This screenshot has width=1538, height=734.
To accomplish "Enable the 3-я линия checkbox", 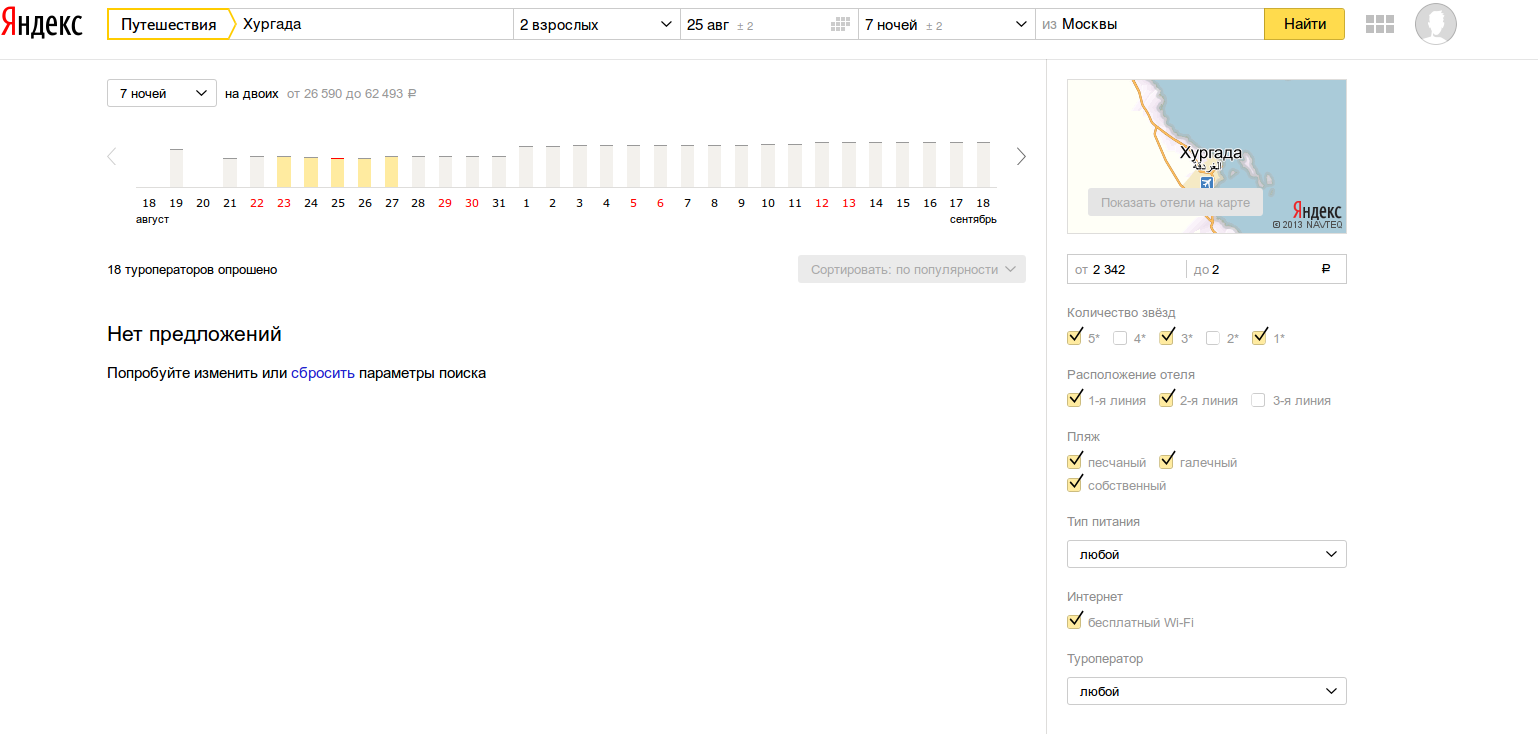I will [x=1259, y=400].
